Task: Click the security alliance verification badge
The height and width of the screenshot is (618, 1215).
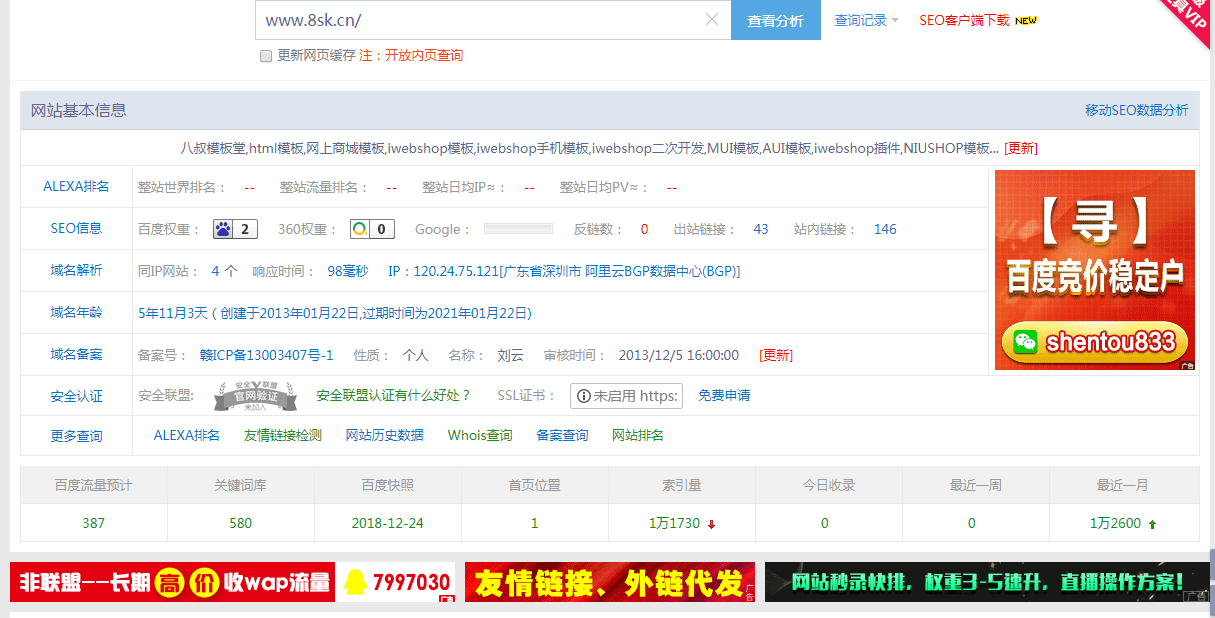Action: (x=255, y=396)
